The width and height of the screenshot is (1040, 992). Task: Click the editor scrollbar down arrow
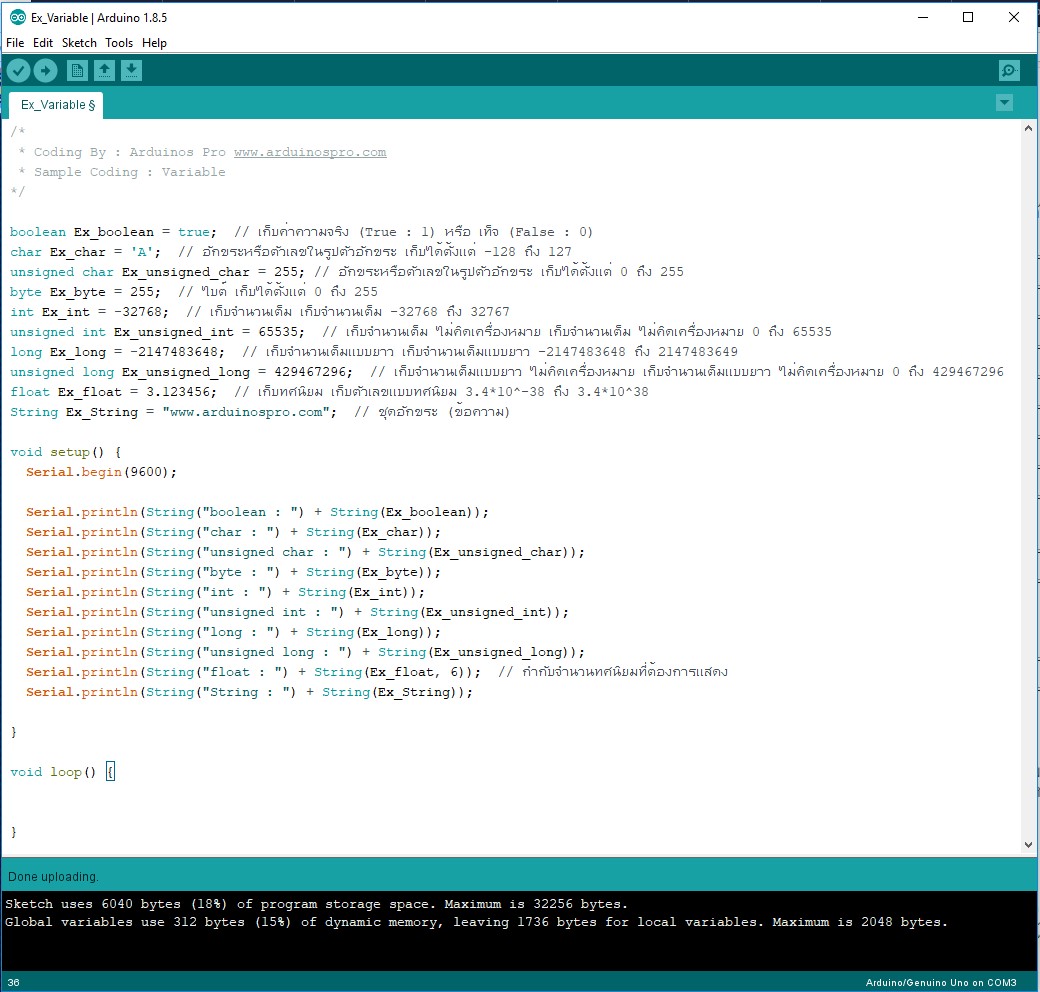(1029, 845)
